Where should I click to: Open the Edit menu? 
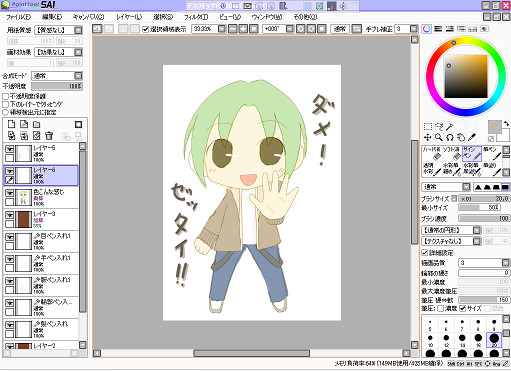52,17
